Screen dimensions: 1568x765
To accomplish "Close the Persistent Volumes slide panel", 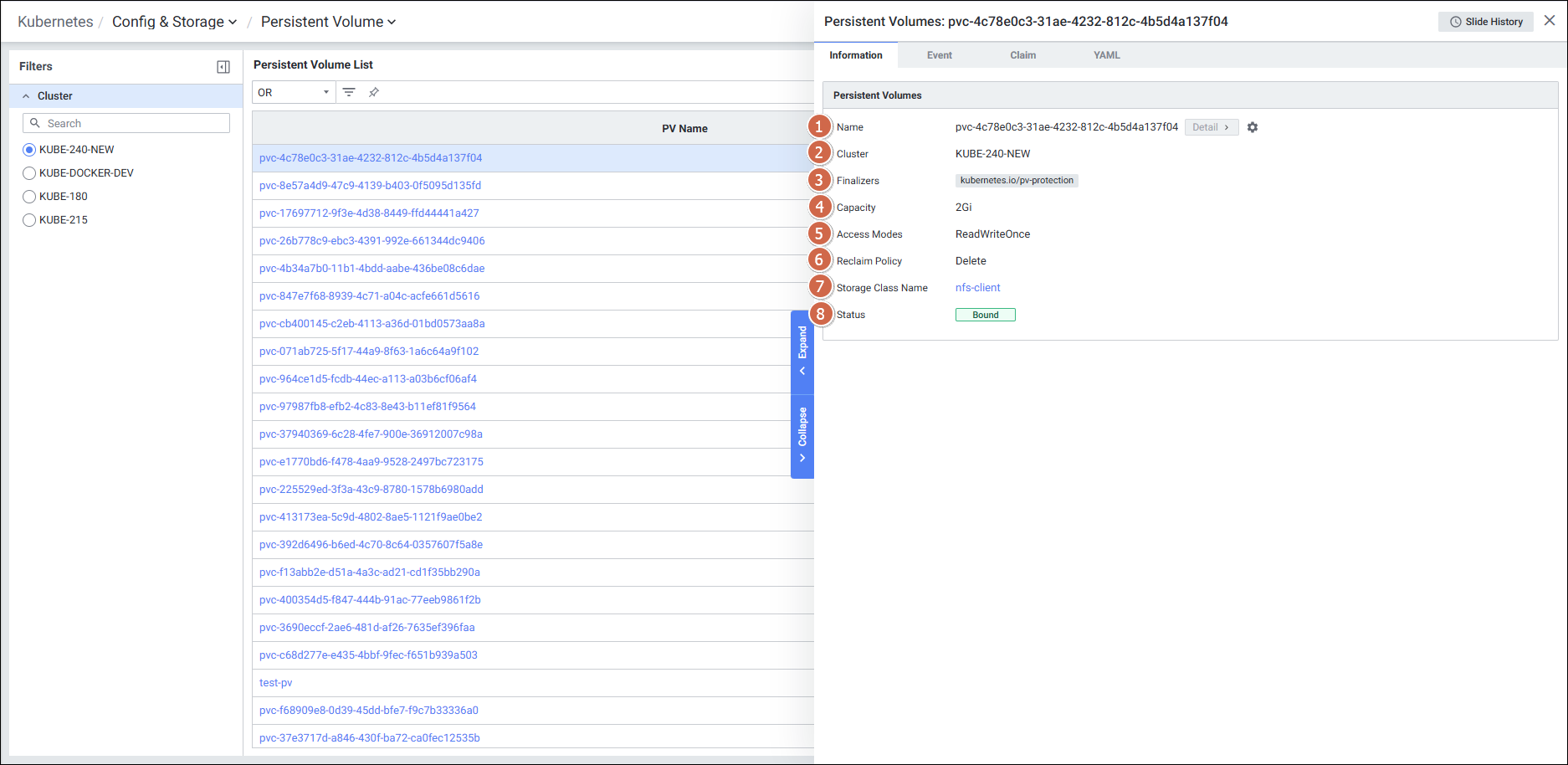I will point(1550,21).
